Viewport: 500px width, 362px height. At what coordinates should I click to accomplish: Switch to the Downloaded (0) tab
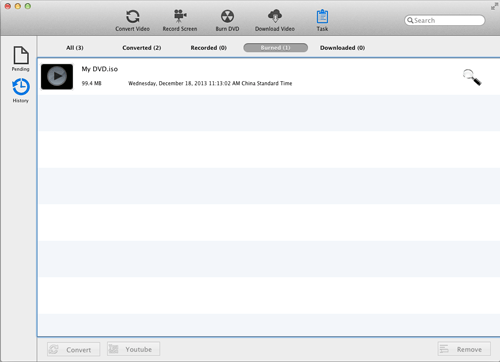coord(342,48)
